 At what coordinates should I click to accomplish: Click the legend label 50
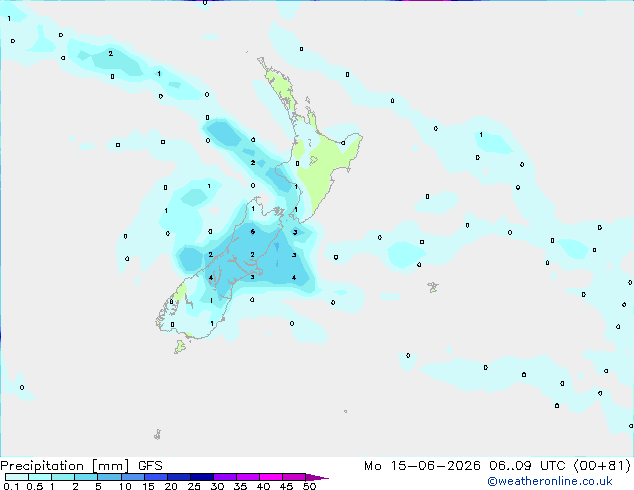click(x=310, y=486)
